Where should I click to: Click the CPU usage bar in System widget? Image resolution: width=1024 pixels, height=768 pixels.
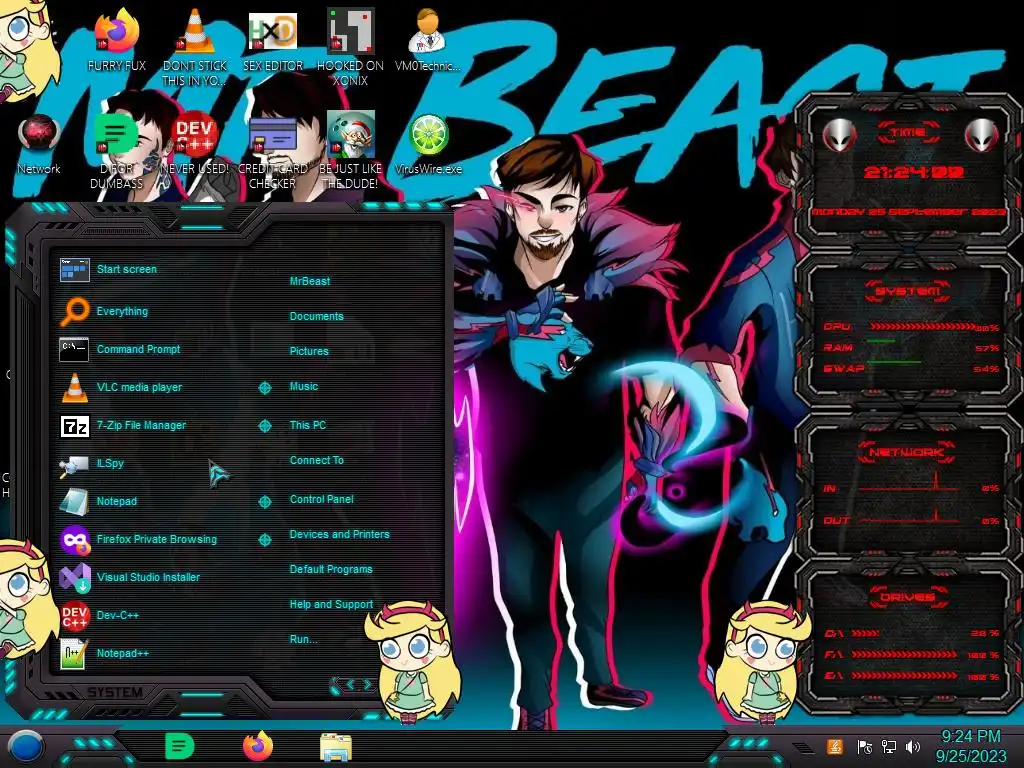click(x=922, y=327)
